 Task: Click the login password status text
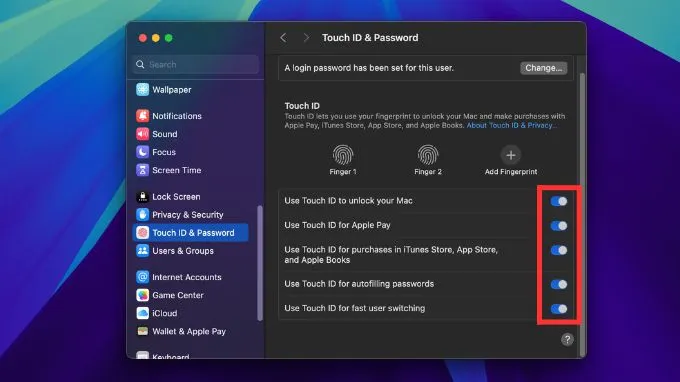369,68
